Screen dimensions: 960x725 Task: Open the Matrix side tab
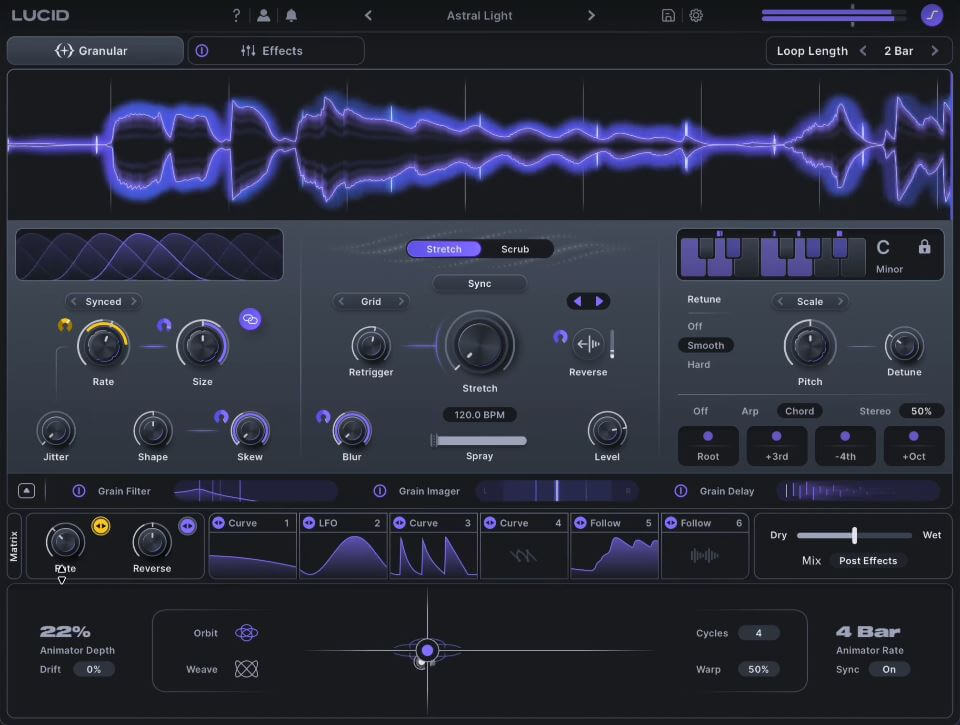coord(14,546)
